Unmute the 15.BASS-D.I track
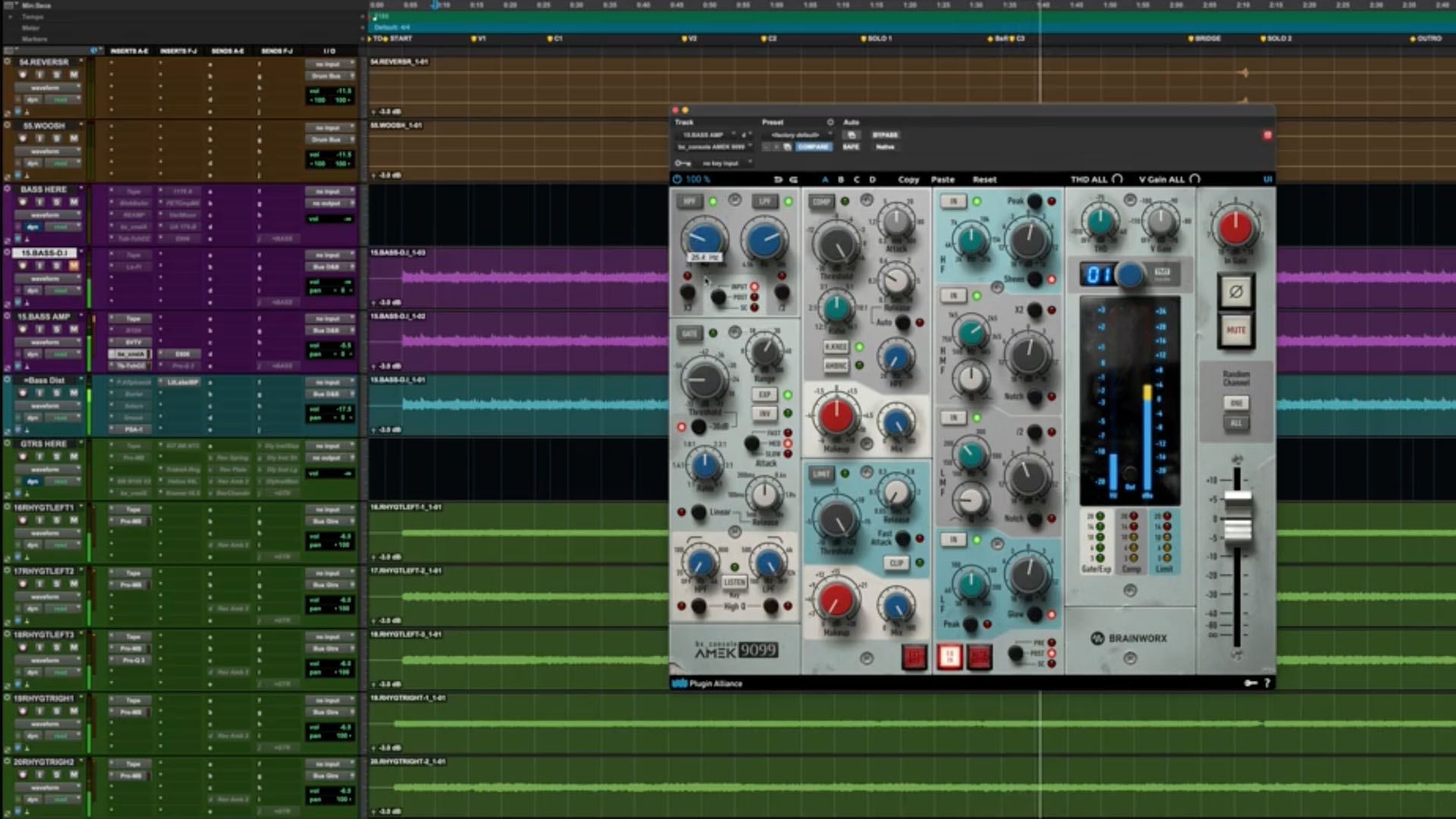Viewport: 1456px width, 819px height. click(73, 265)
